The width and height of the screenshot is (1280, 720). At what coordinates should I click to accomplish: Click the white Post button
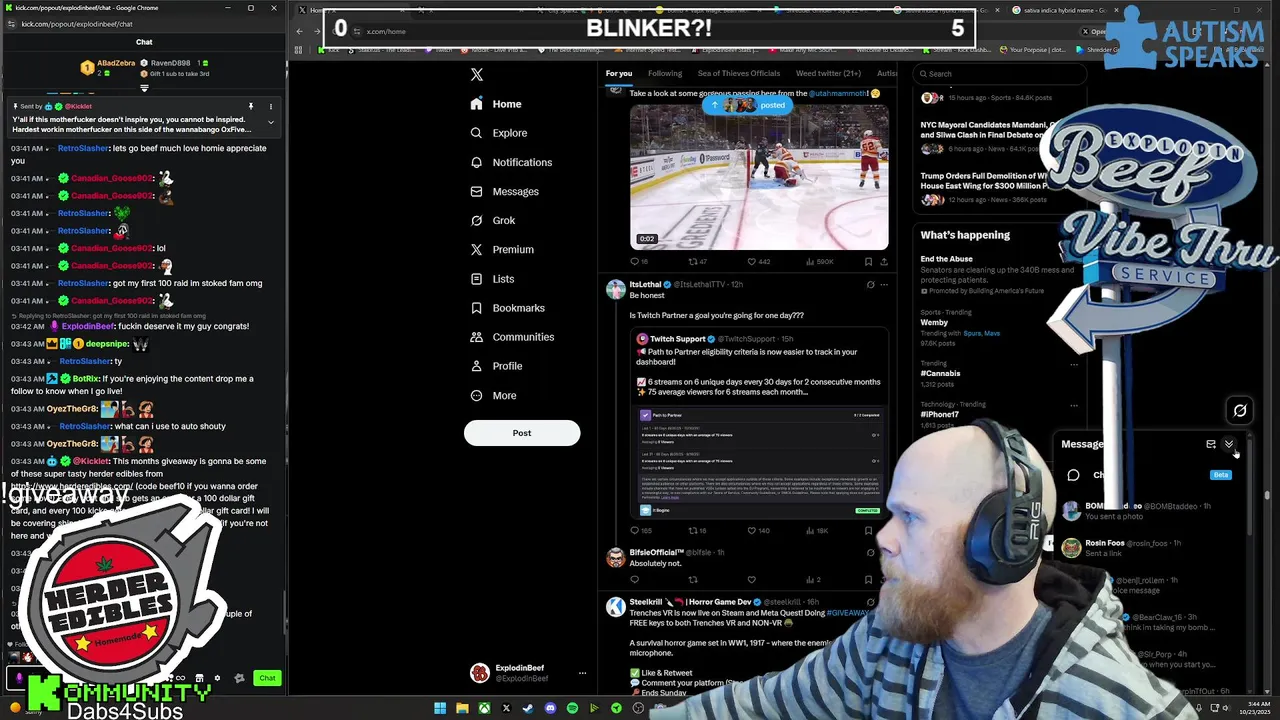(522, 433)
